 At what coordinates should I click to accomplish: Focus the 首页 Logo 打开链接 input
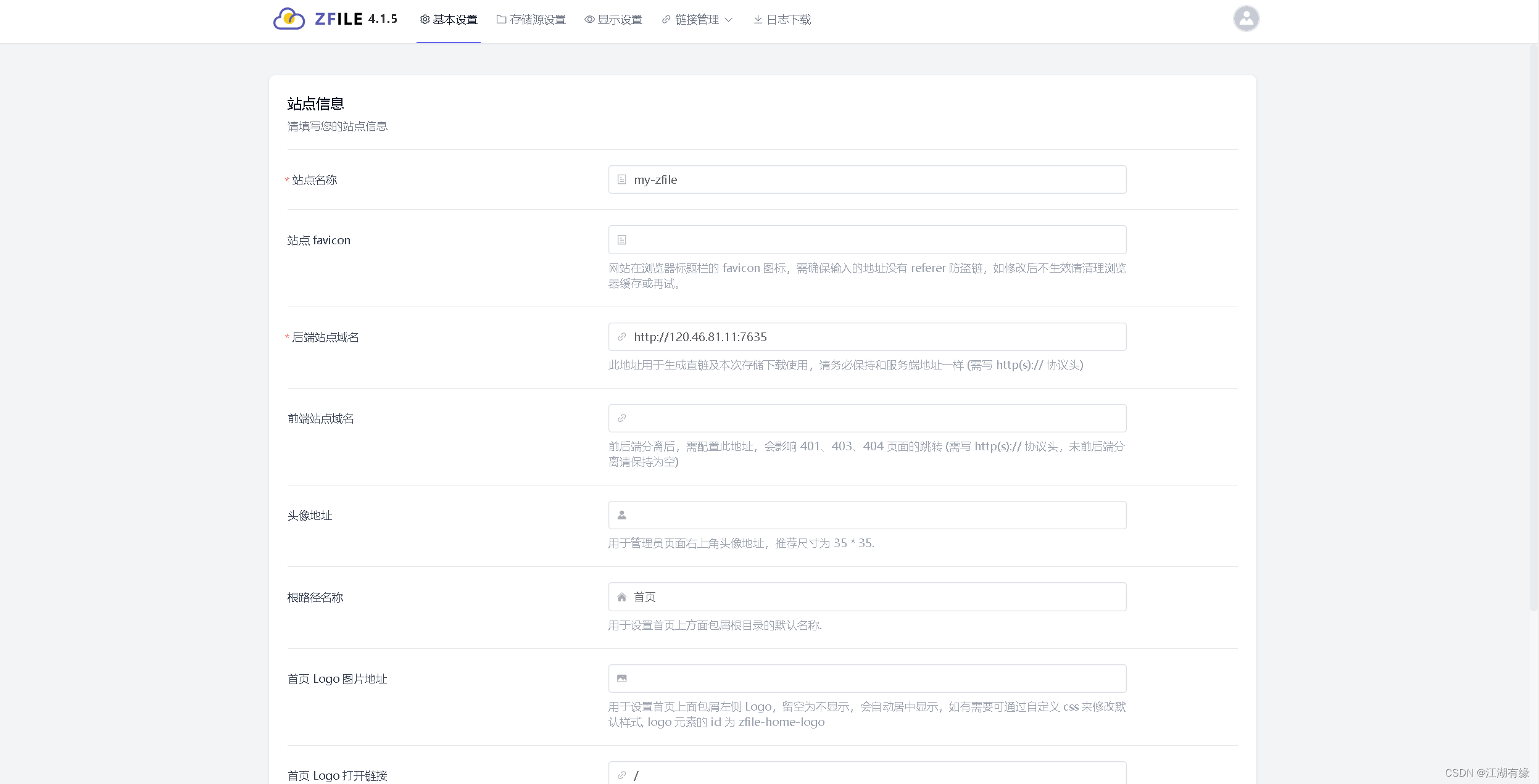867,774
